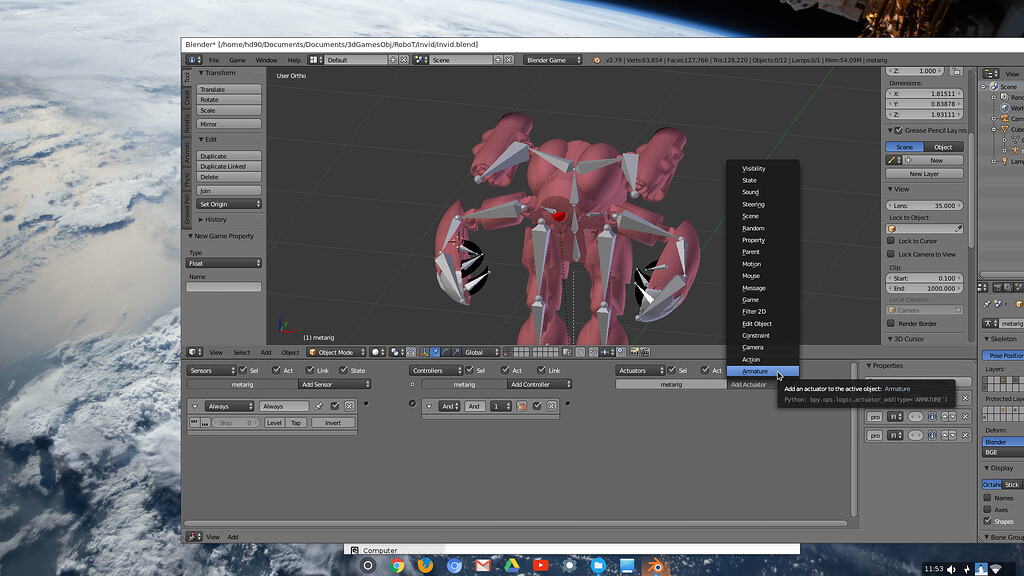Click the Translate button
The height and width of the screenshot is (576, 1024).
[x=229, y=89]
